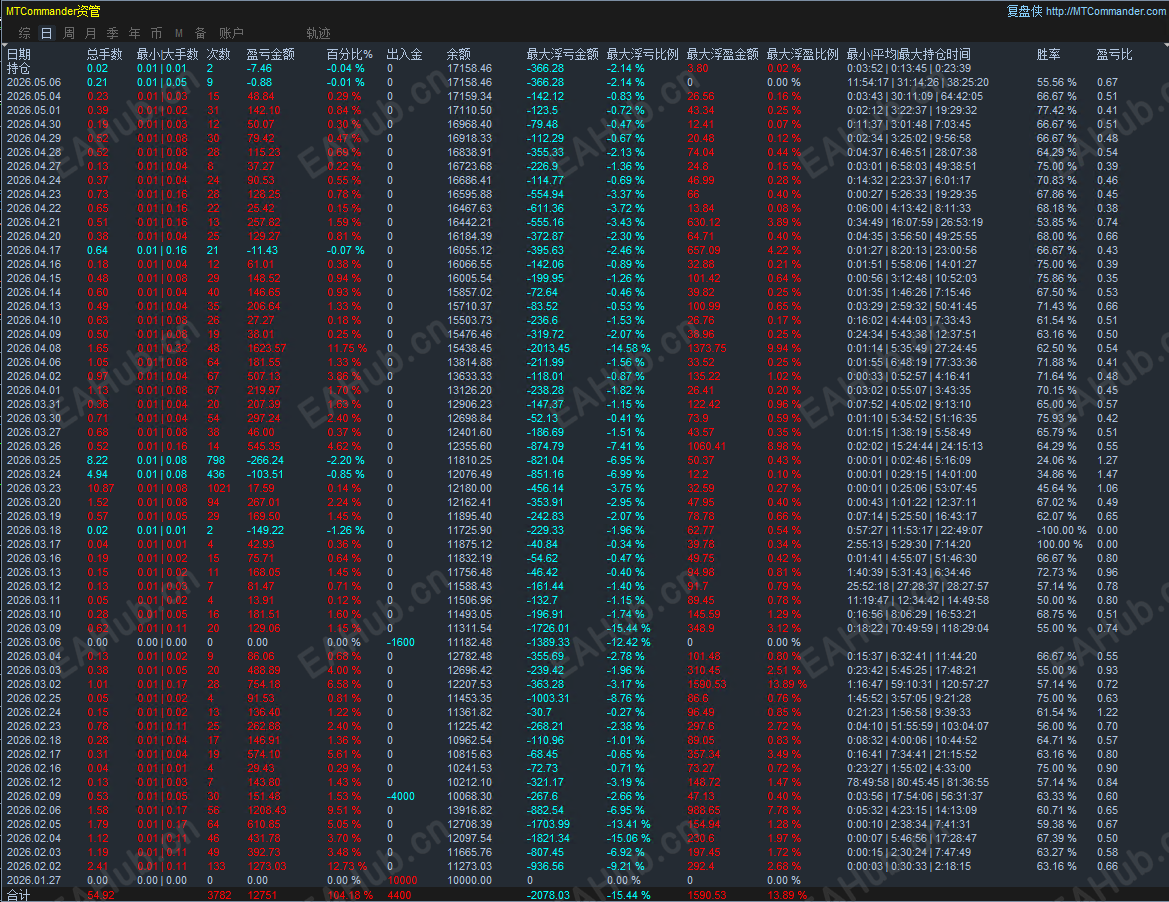Select the 2026.02.02 date row
This screenshot has width=1169, height=902.
(x=34, y=866)
